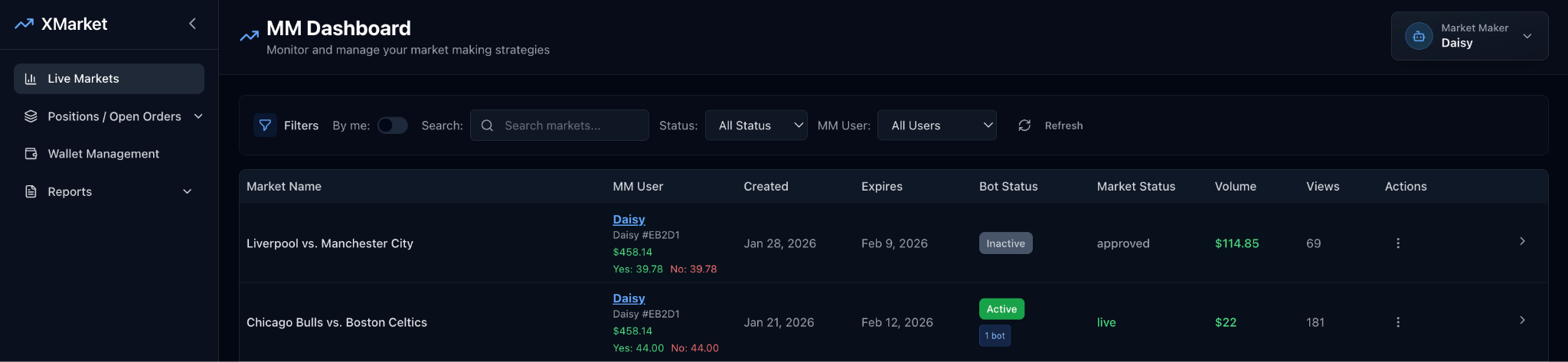The width and height of the screenshot is (1568, 362).
Task: Open the Status dropdown showing All Status
Action: point(756,126)
